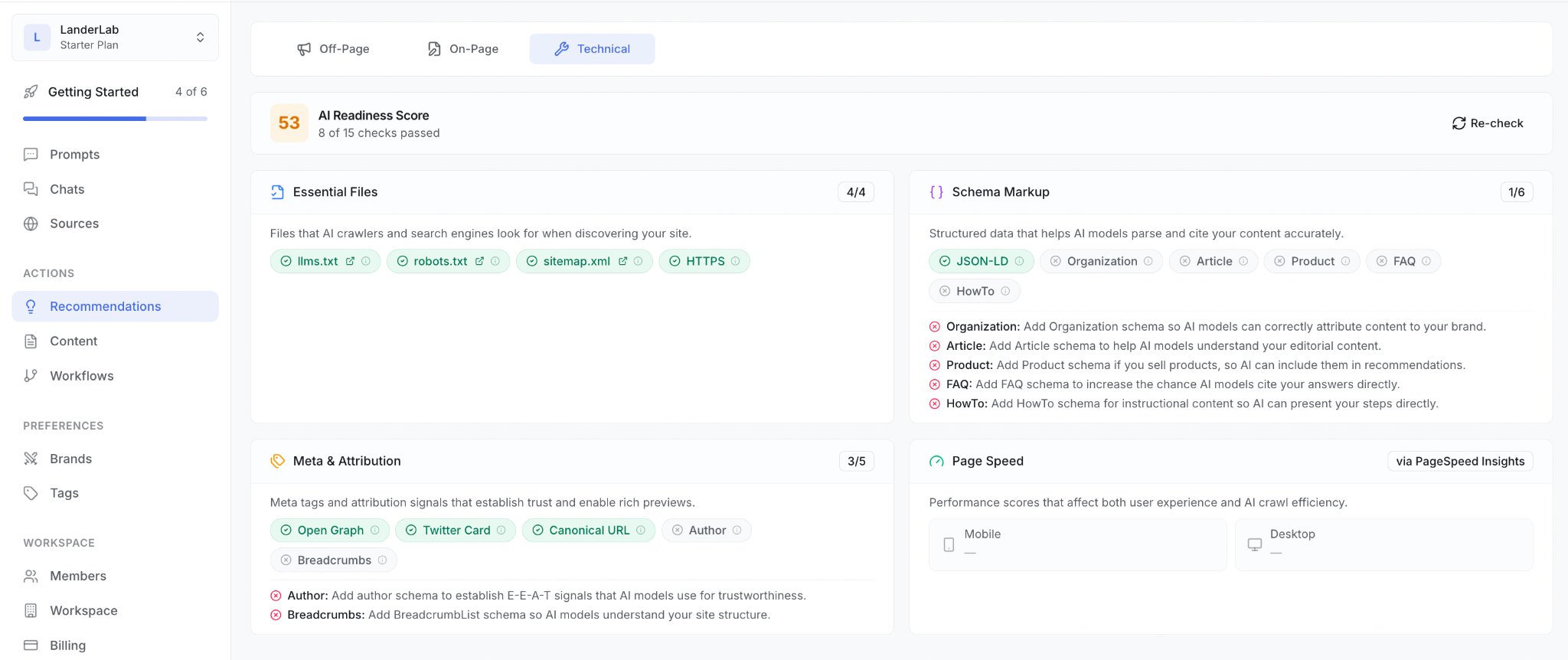Screen dimensions: 1568x660
Task: Select the Author check chip
Action: pos(706,531)
